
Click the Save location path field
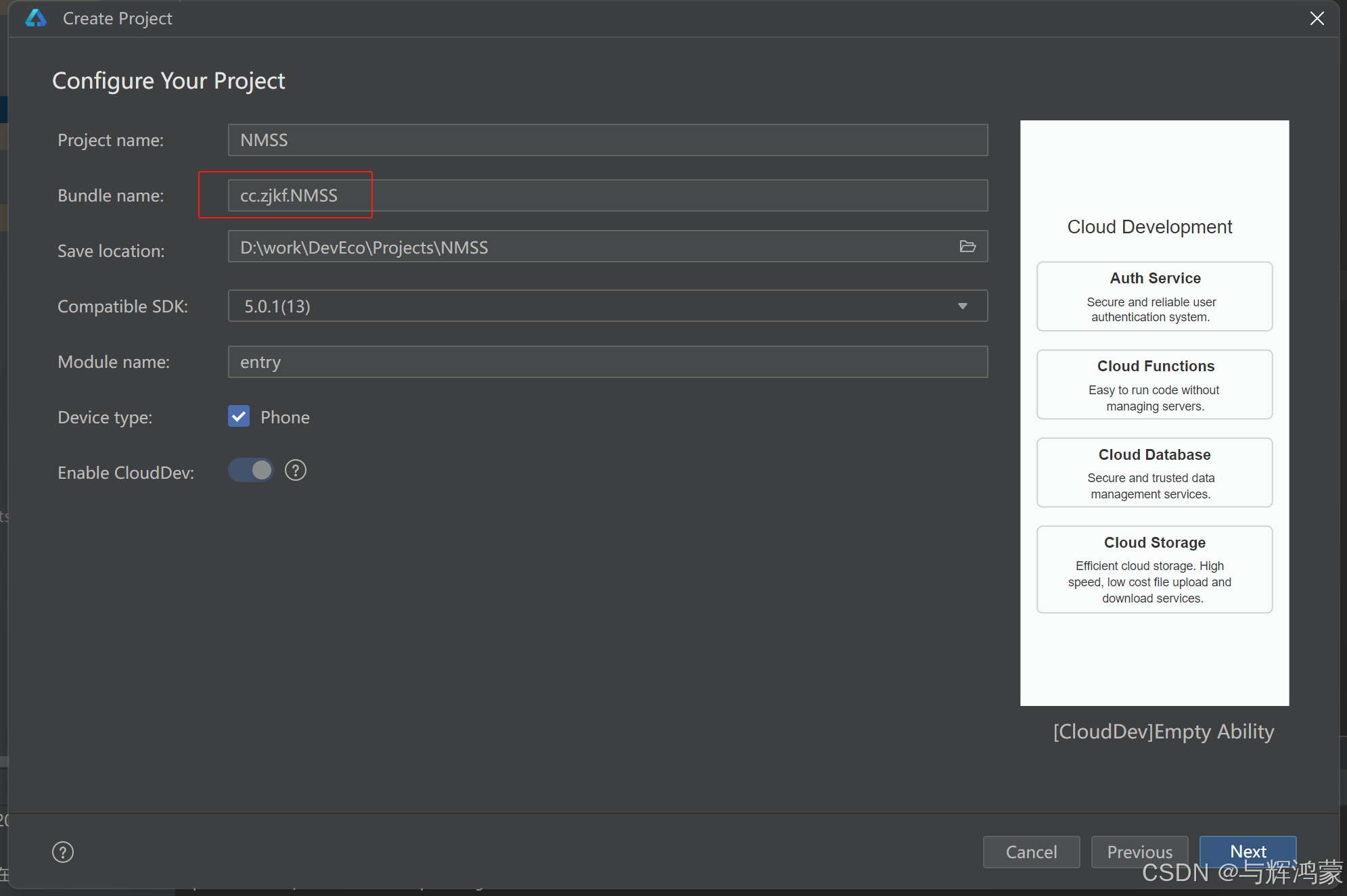pyautogui.click(x=589, y=247)
